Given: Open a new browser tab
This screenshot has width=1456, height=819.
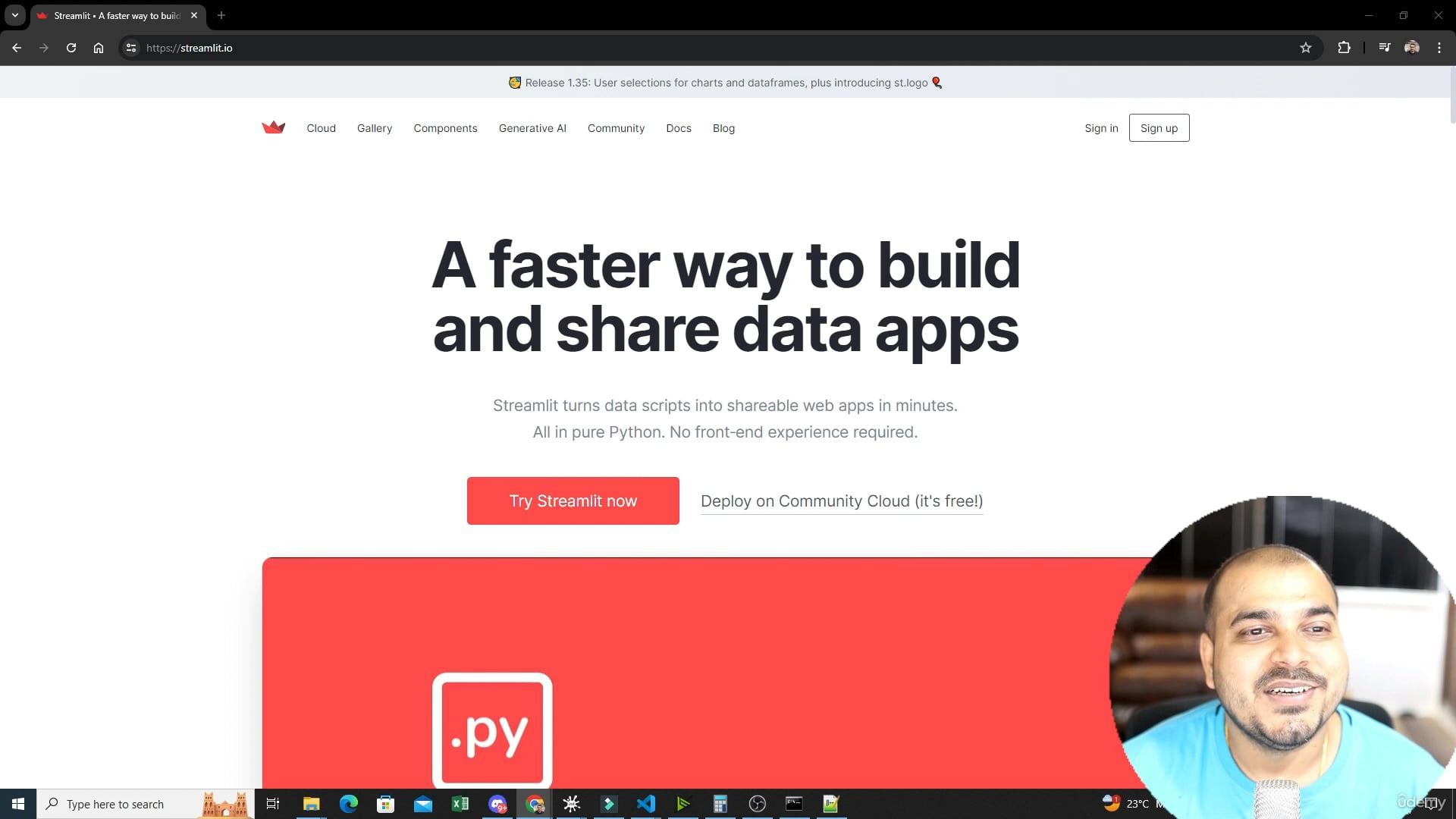Looking at the screenshot, I should pyautogui.click(x=221, y=15).
